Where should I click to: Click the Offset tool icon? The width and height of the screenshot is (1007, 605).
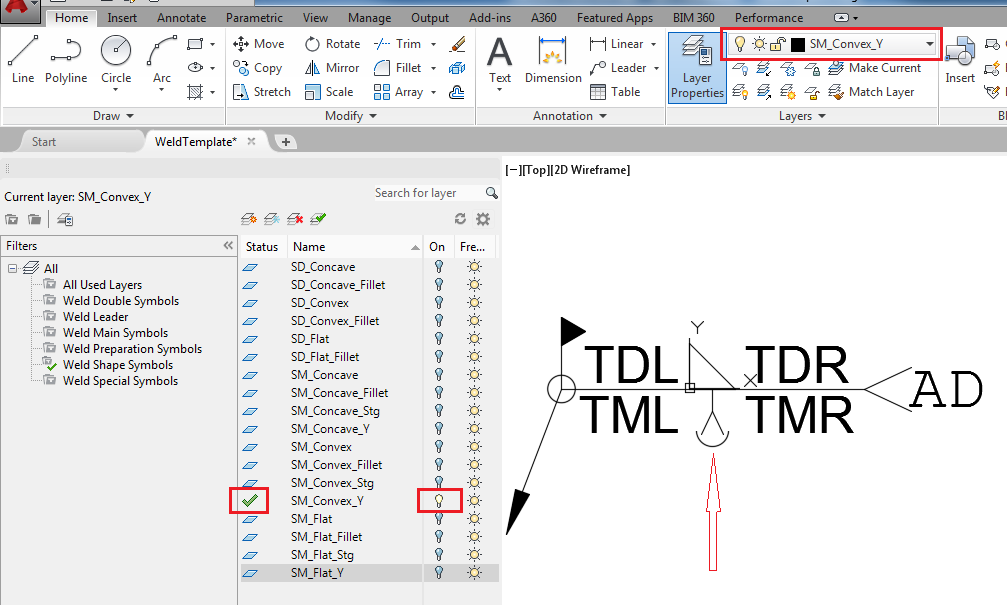tap(457, 92)
